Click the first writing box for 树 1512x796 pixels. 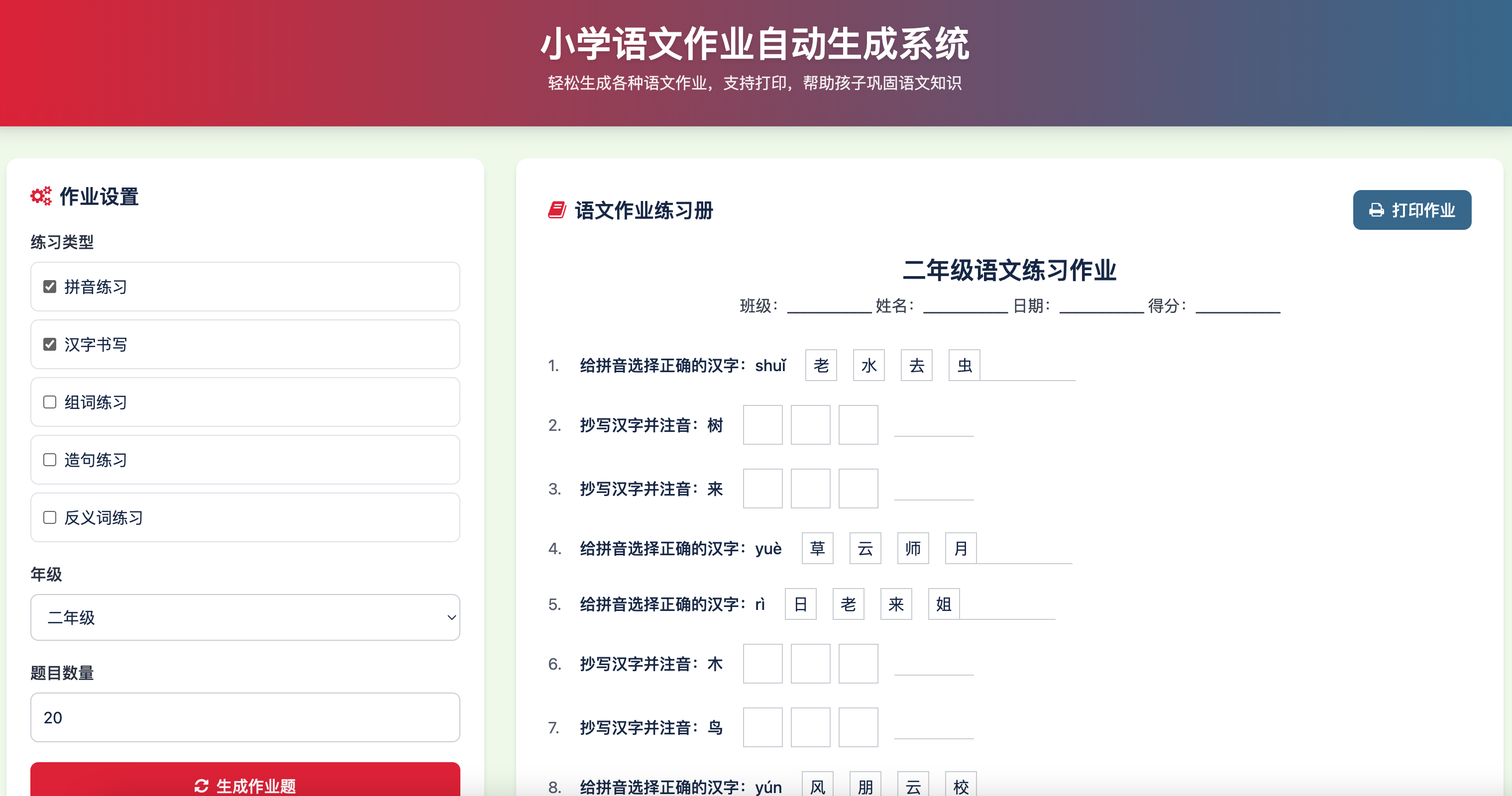coord(763,425)
